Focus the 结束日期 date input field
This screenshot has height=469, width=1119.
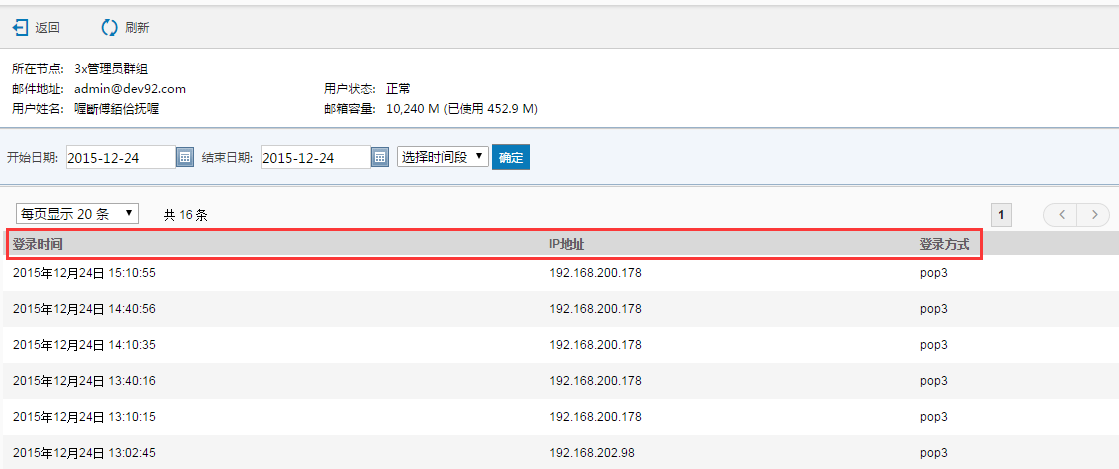tap(315, 157)
